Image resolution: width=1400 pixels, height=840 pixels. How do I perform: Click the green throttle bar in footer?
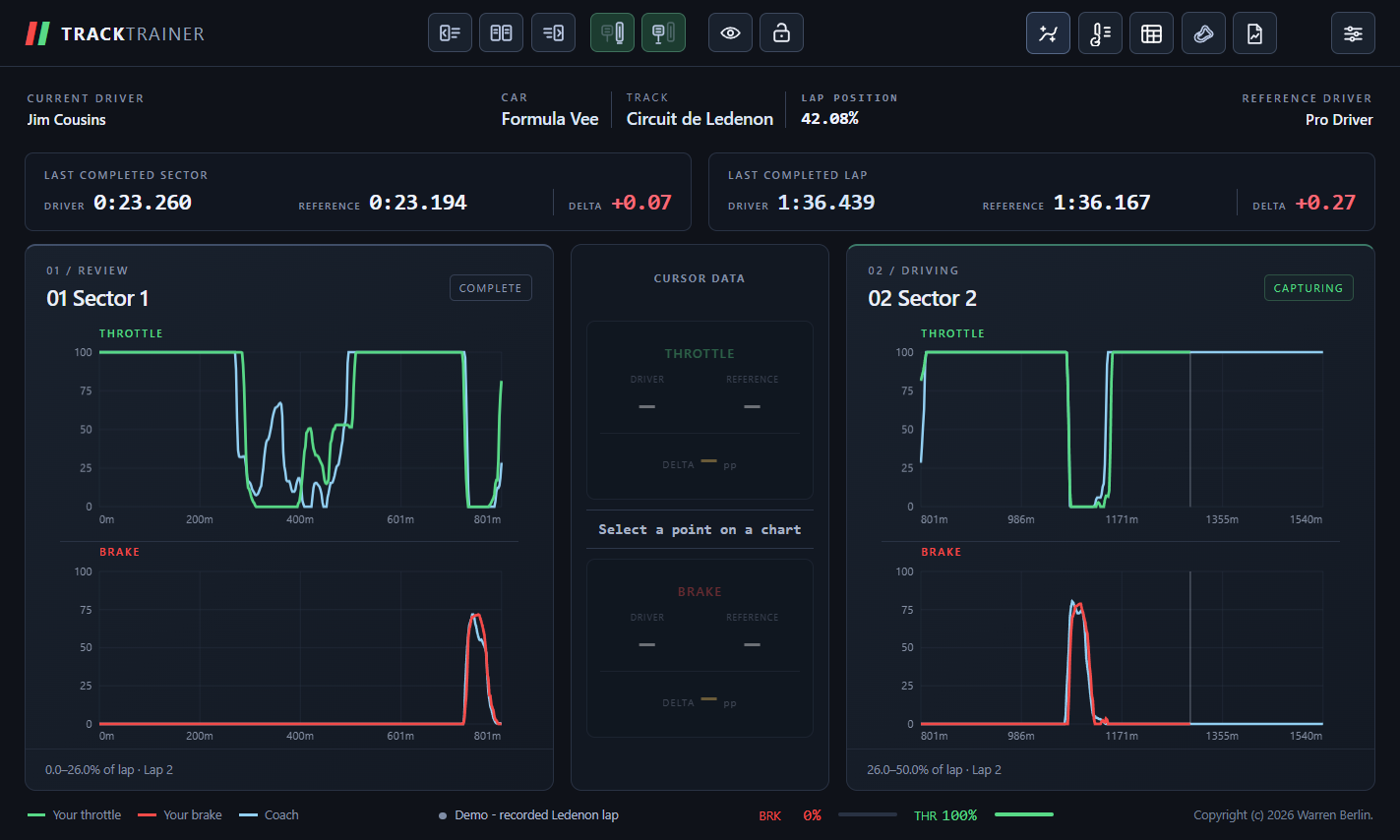pos(1024,814)
